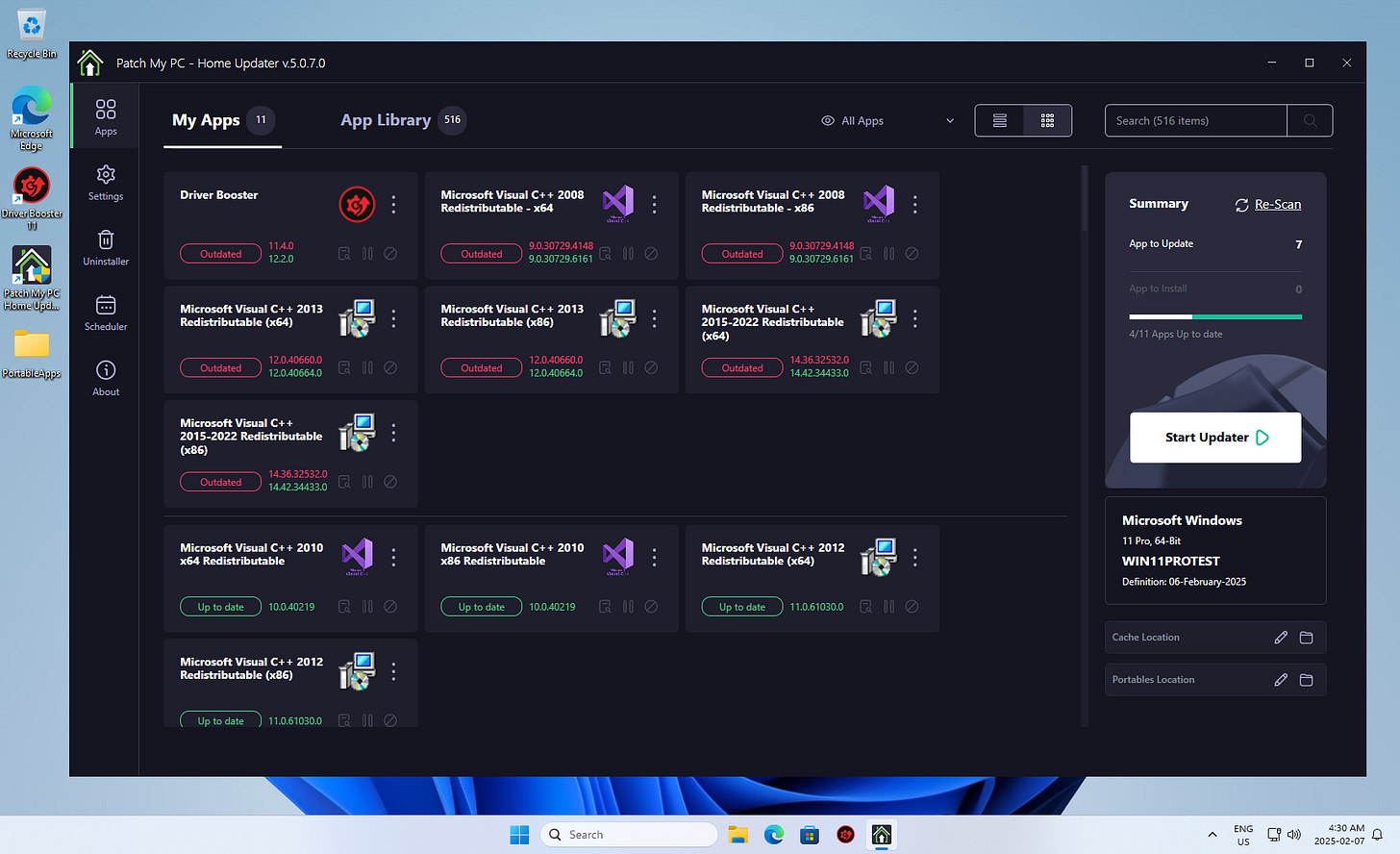
Task: Toggle the ignore icon on Visual C++ 2008 x86 card
Action: [912, 254]
